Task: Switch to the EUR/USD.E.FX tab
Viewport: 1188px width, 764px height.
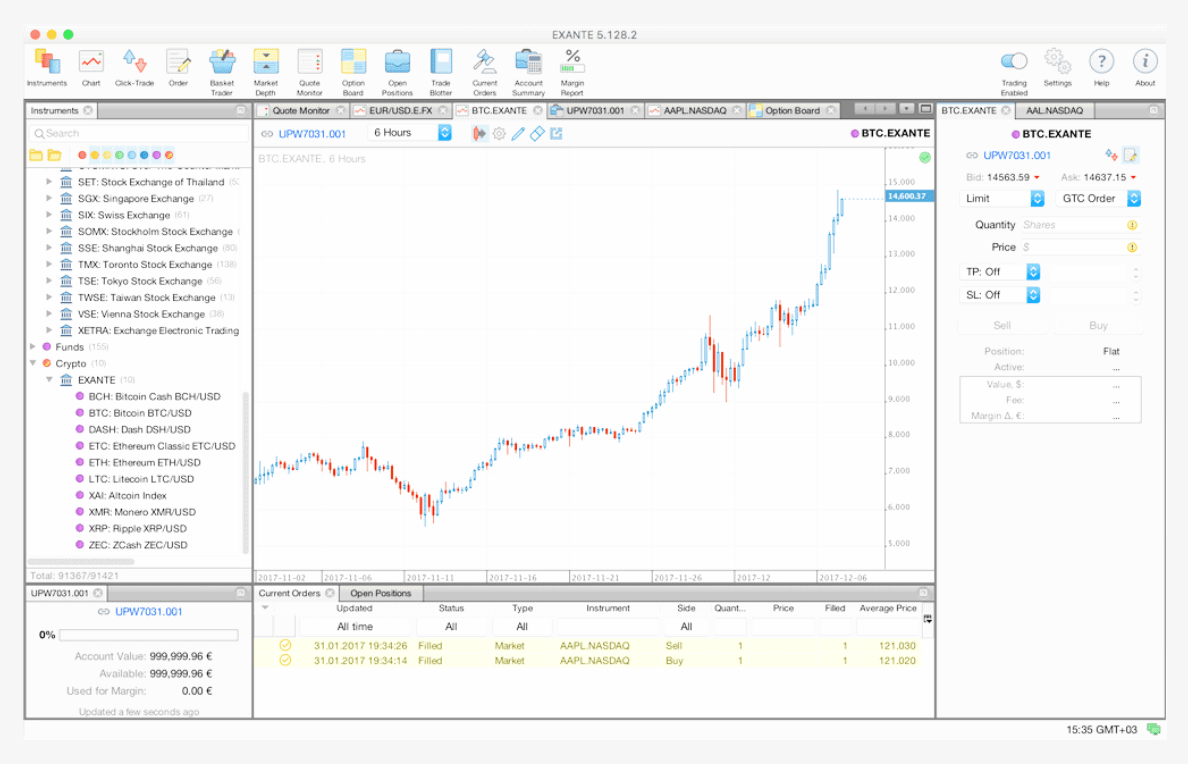Action: click(401, 111)
